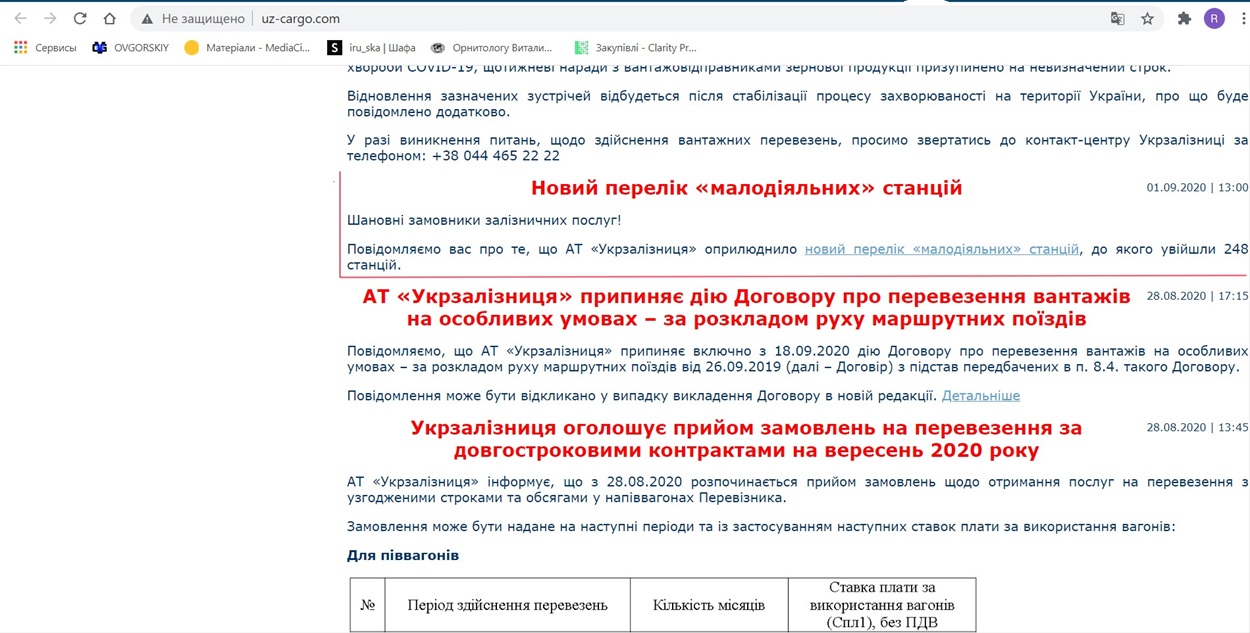Click heading Новий перелік «малодіяльних» станцій
This screenshot has width=1250, height=633.
pos(746,187)
